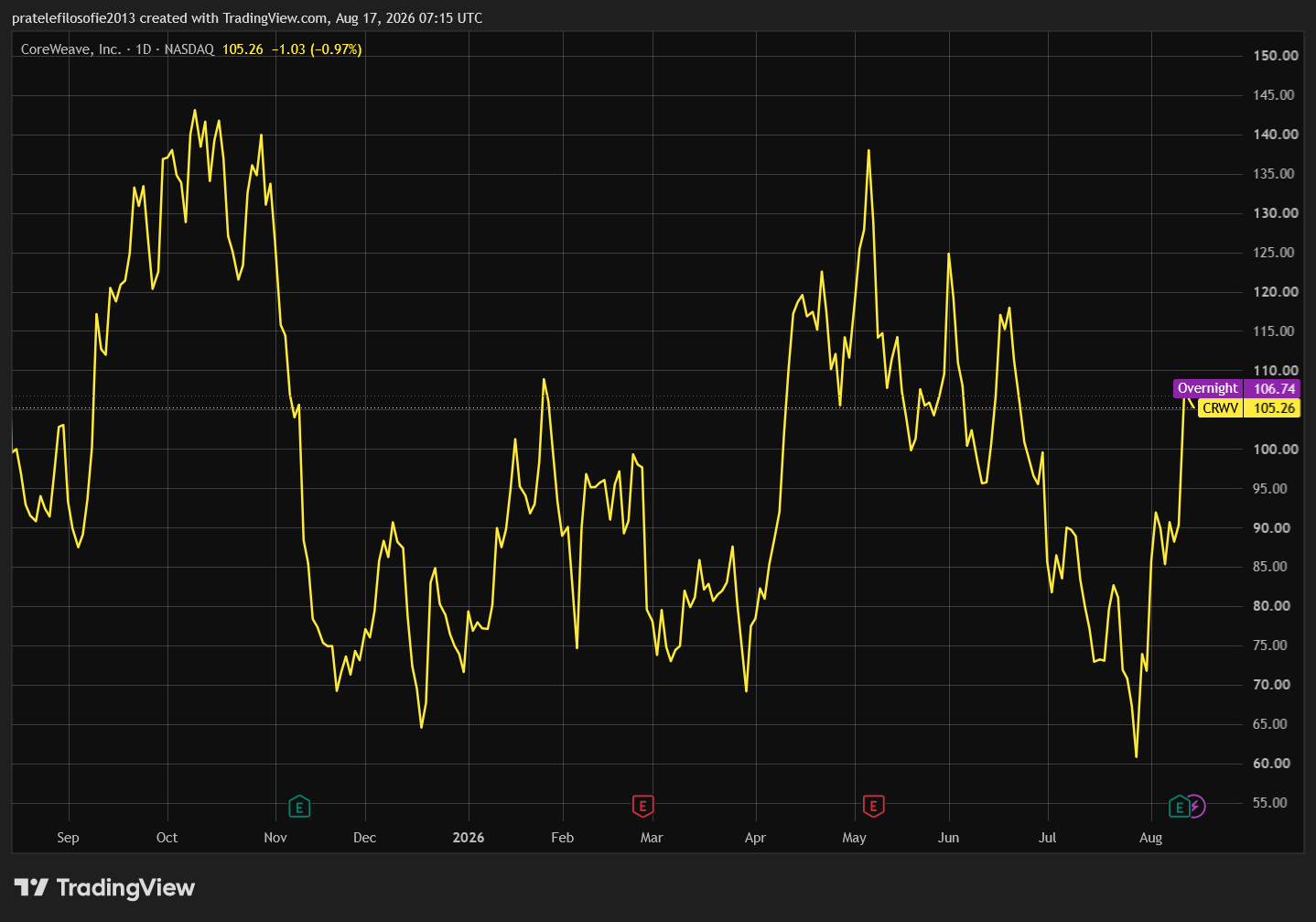Viewport: 1316px width, 922px height.
Task: Click the green earnings marker near Aug
Action: point(1180,807)
